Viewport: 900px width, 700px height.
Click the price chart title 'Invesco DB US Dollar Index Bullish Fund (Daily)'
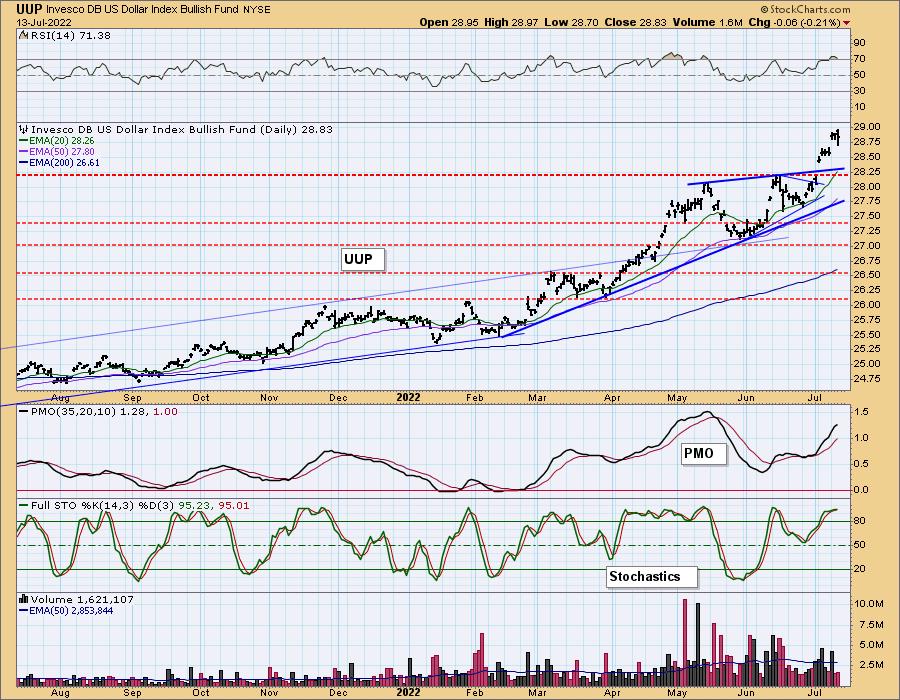pos(164,130)
